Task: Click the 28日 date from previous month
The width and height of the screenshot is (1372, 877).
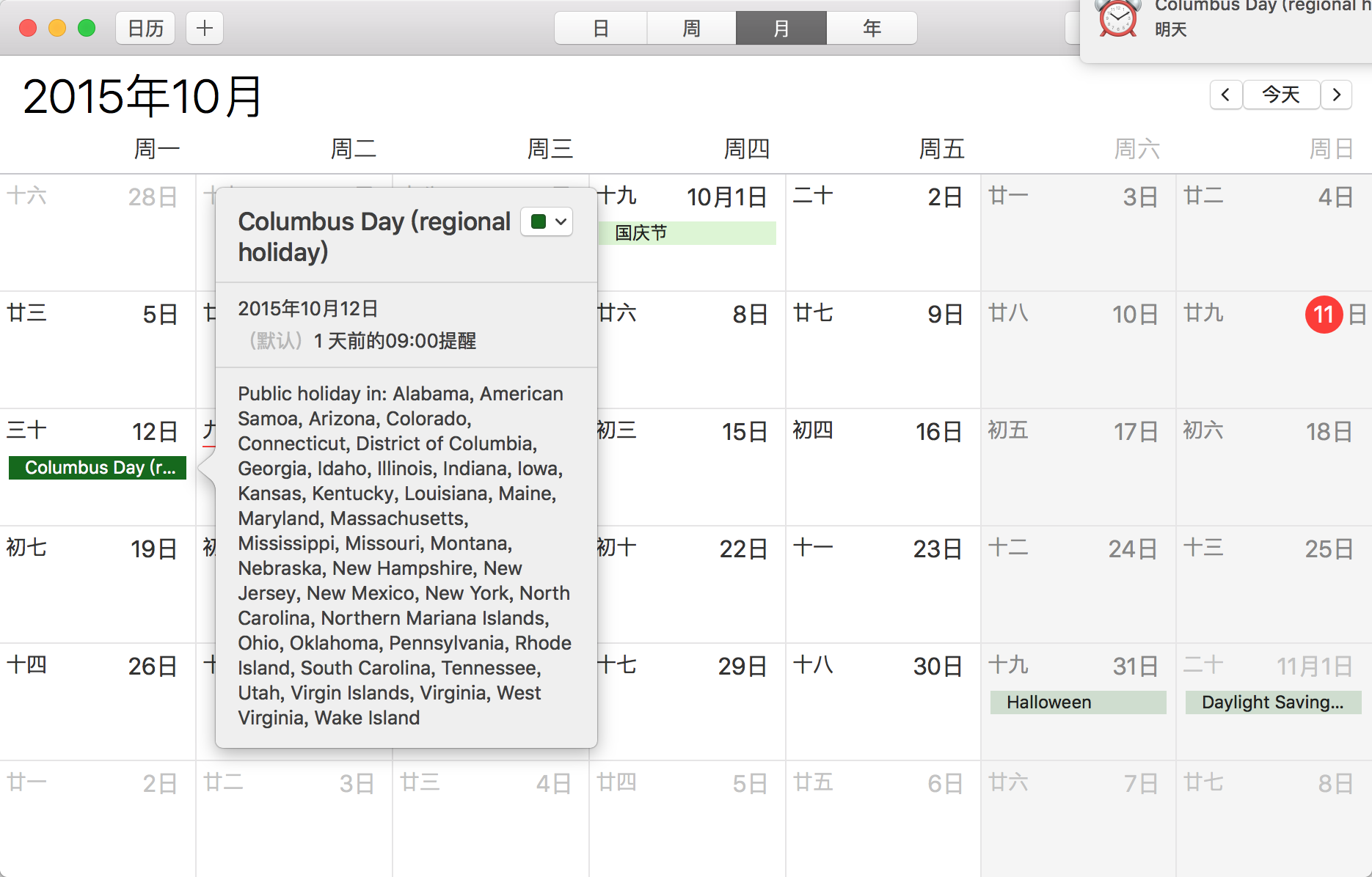Action: click(153, 197)
